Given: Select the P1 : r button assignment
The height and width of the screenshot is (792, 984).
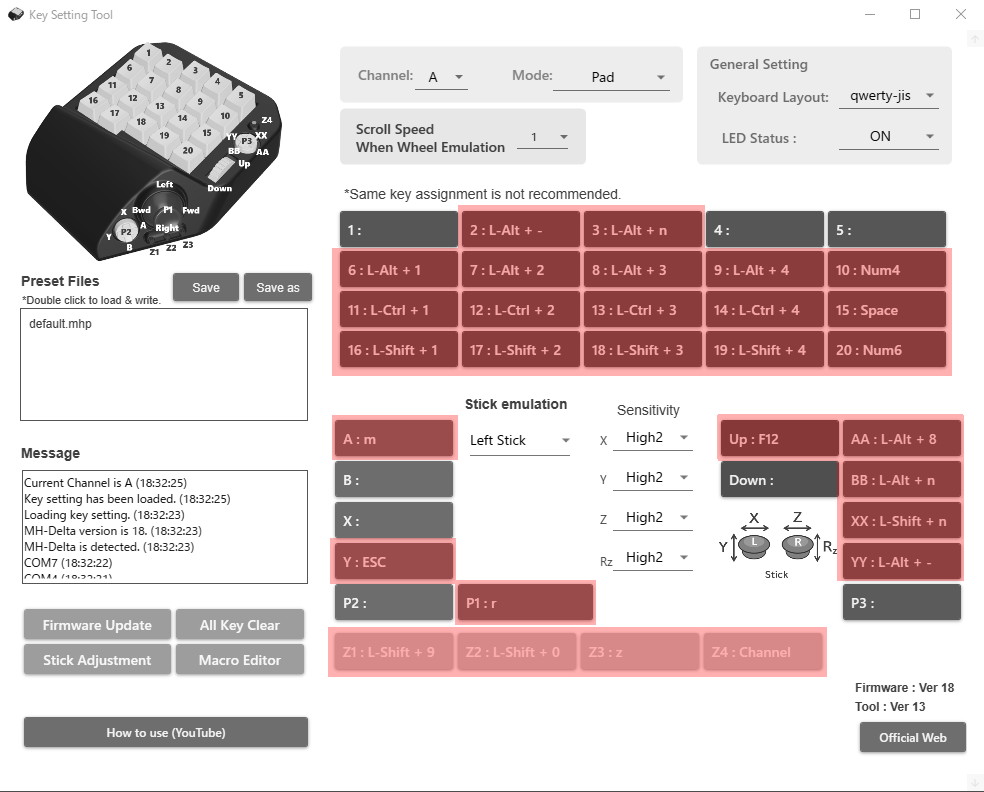Looking at the screenshot, I should coord(525,602).
